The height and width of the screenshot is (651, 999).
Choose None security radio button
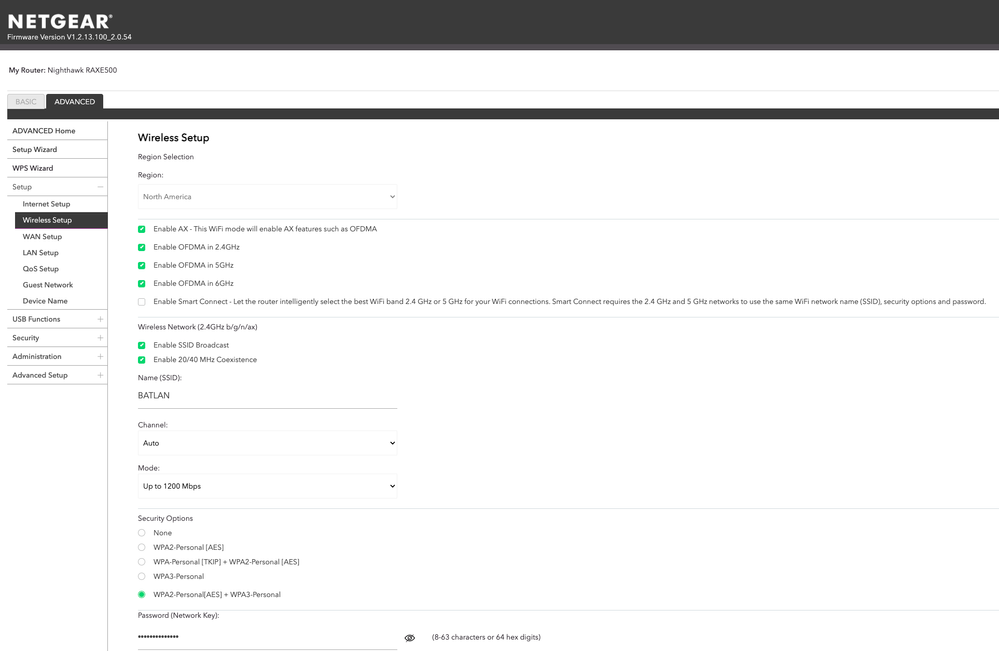point(142,533)
